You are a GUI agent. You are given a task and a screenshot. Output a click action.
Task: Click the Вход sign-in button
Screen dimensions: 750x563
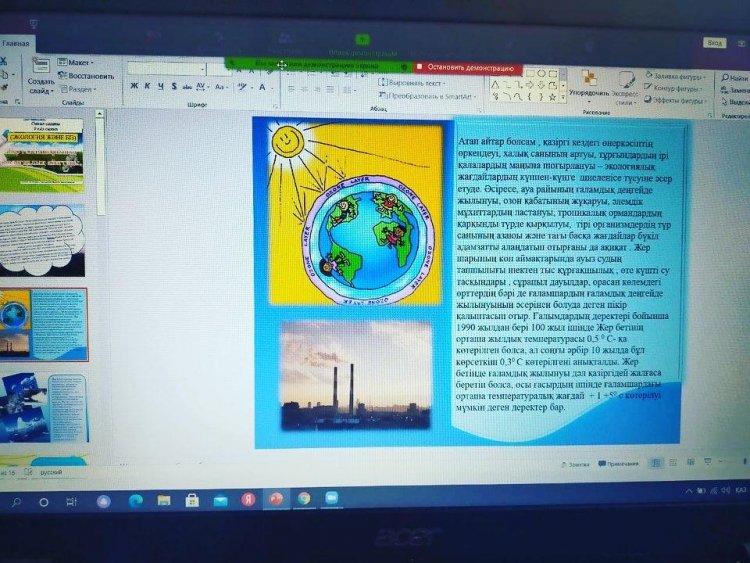pyautogui.click(x=714, y=44)
